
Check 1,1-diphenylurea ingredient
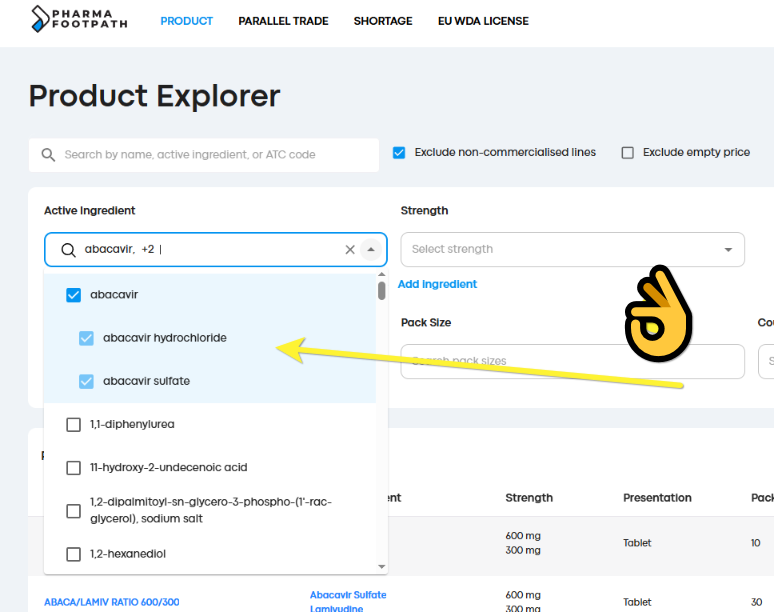[74, 424]
